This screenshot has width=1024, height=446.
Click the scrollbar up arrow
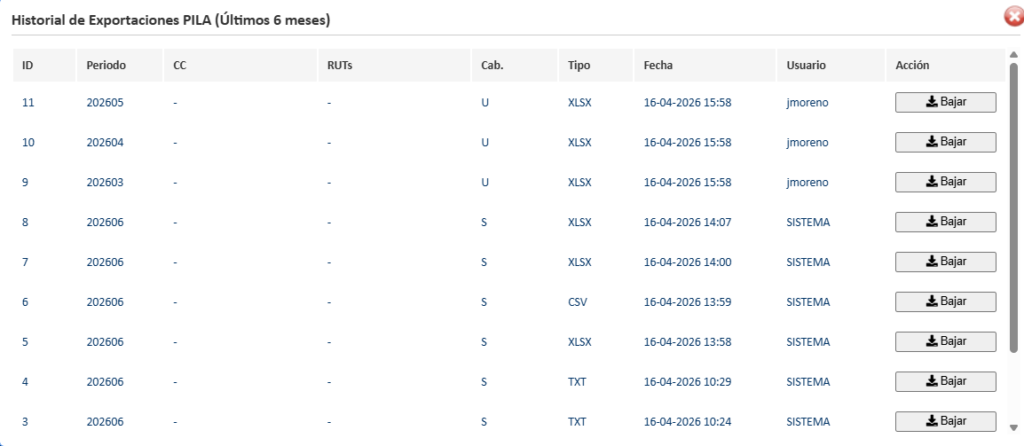coord(1014,54)
